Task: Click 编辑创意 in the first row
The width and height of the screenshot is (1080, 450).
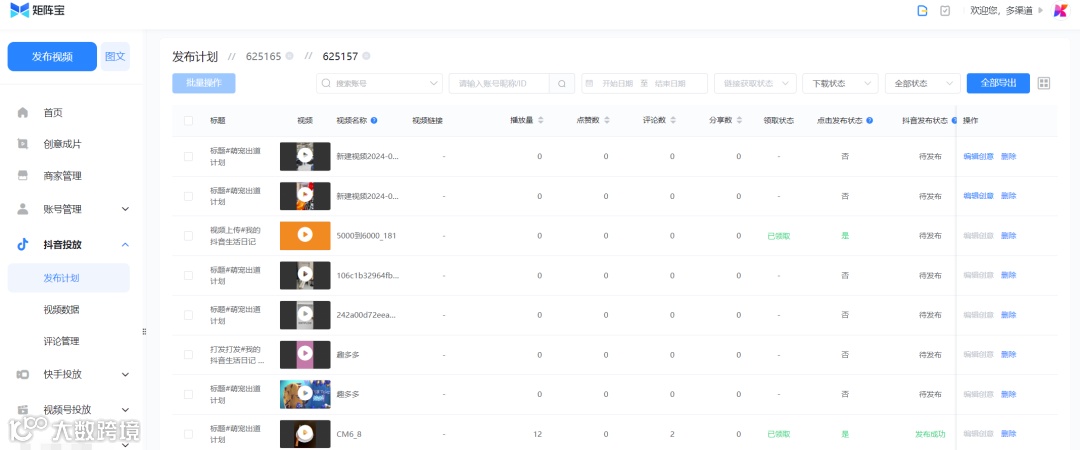Action: point(978,156)
